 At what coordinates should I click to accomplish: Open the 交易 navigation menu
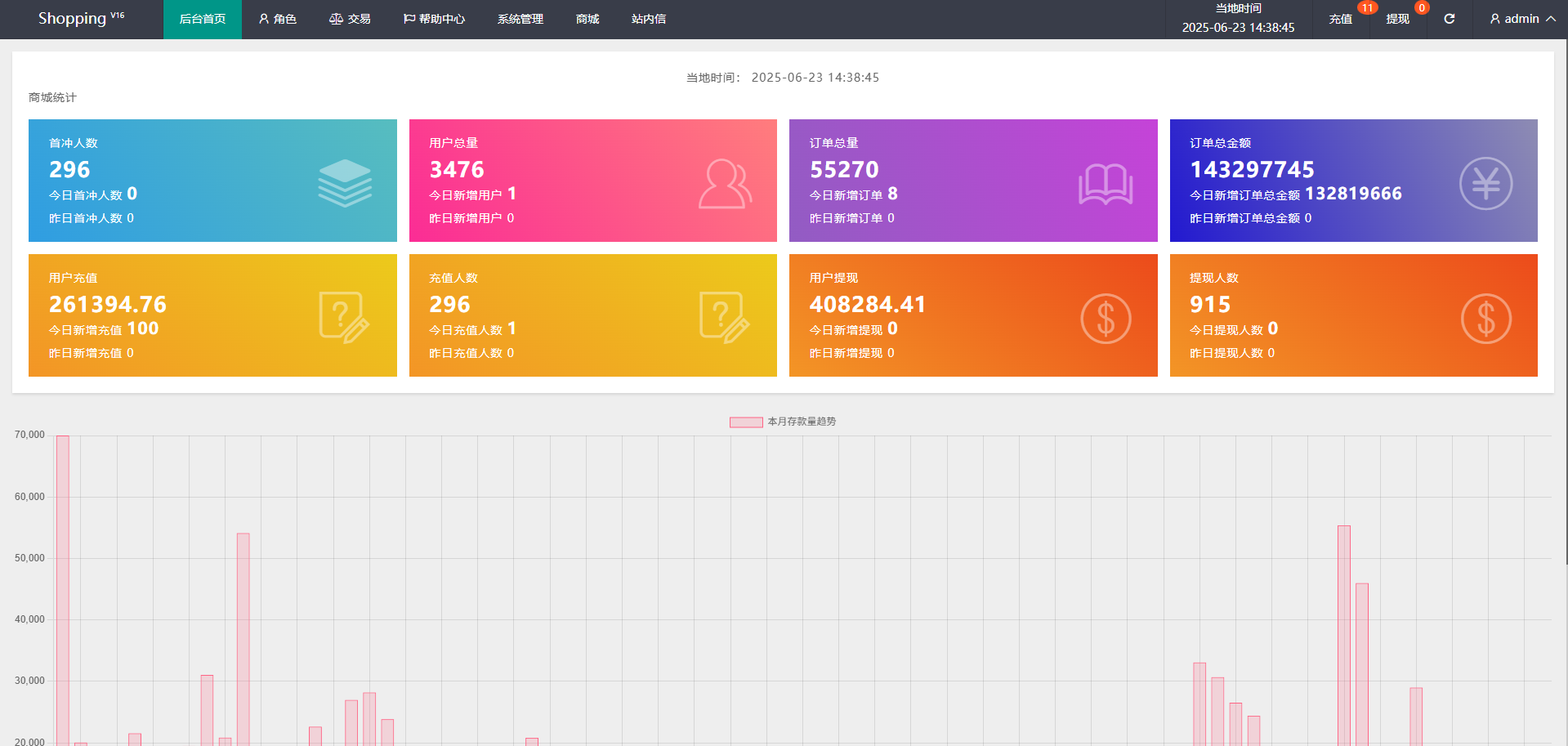tap(350, 19)
